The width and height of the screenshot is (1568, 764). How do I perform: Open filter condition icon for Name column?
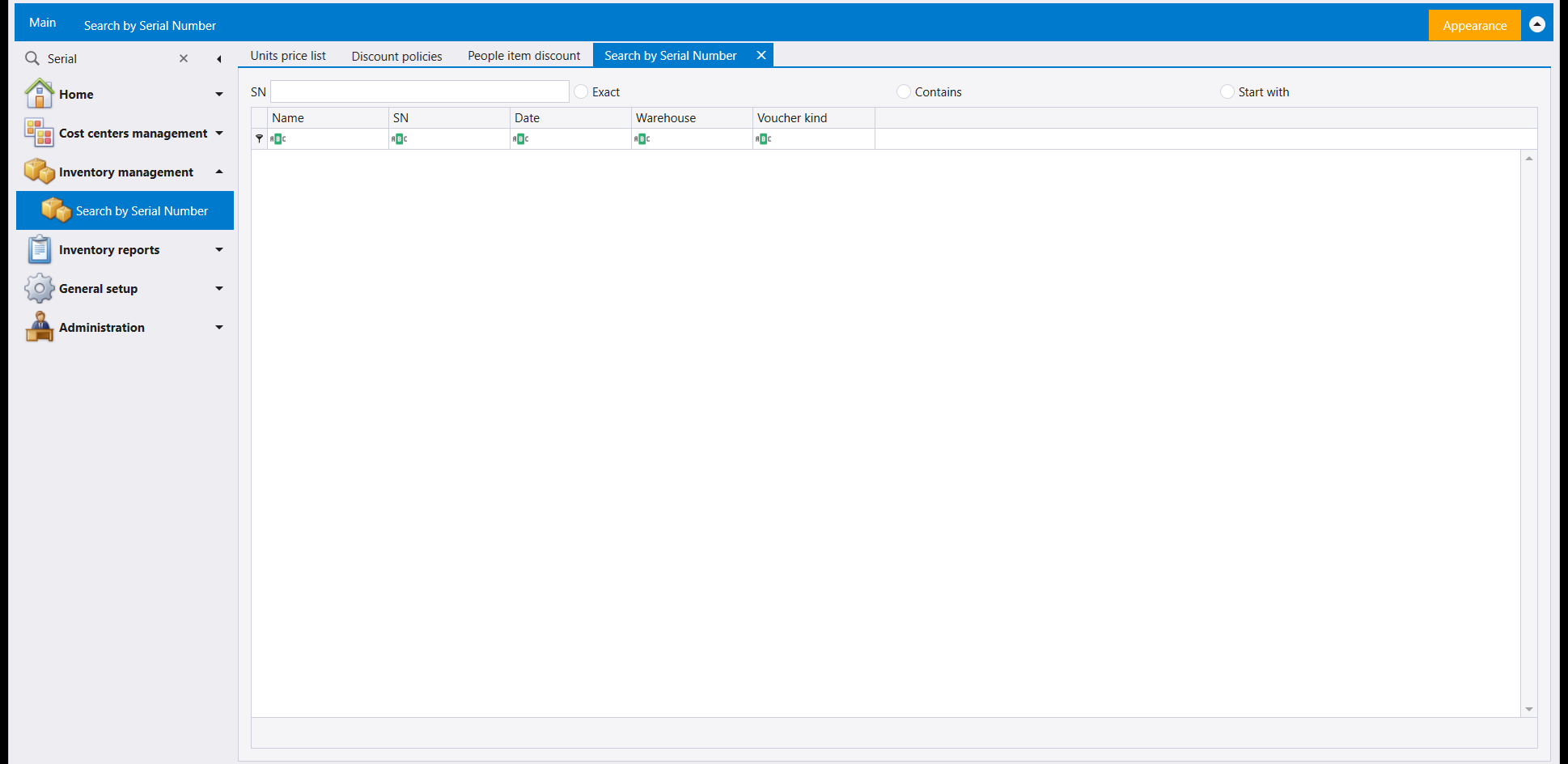(x=278, y=138)
